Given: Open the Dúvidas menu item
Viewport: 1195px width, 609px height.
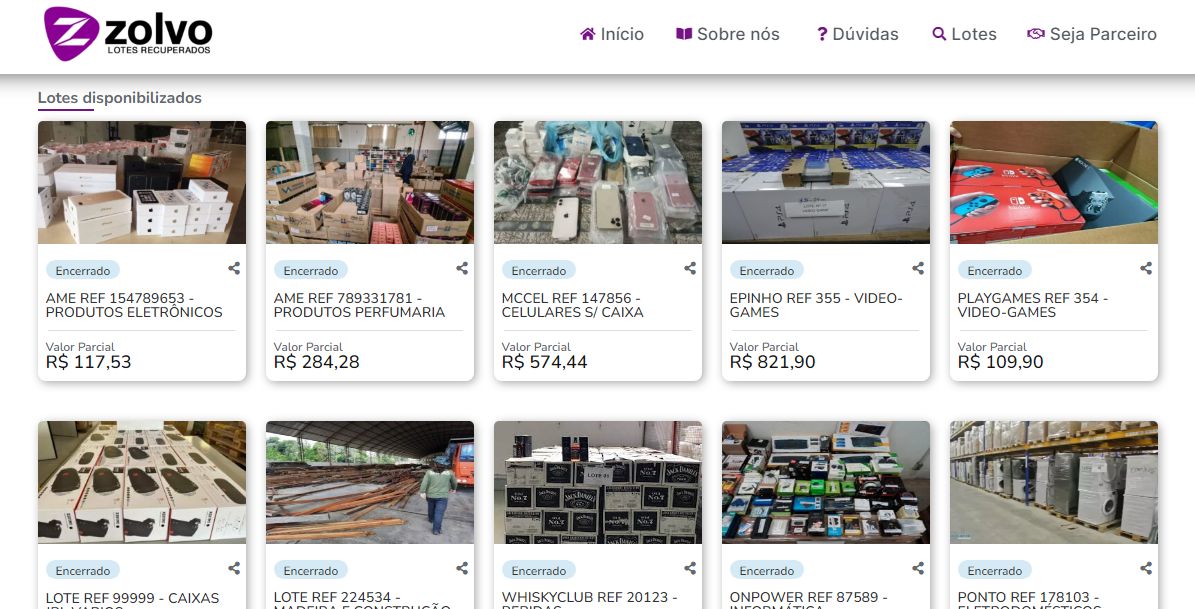Looking at the screenshot, I should pyautogui.click(x=857, y=34).
